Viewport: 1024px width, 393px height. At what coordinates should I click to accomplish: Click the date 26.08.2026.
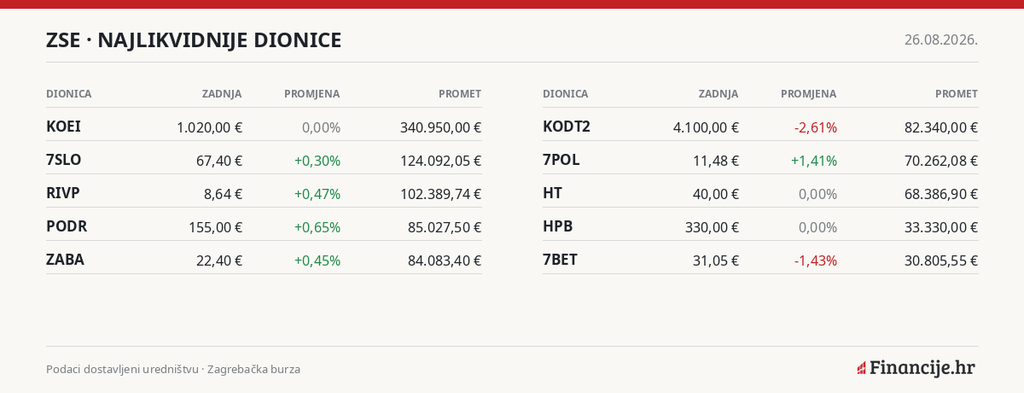[941, 40]
